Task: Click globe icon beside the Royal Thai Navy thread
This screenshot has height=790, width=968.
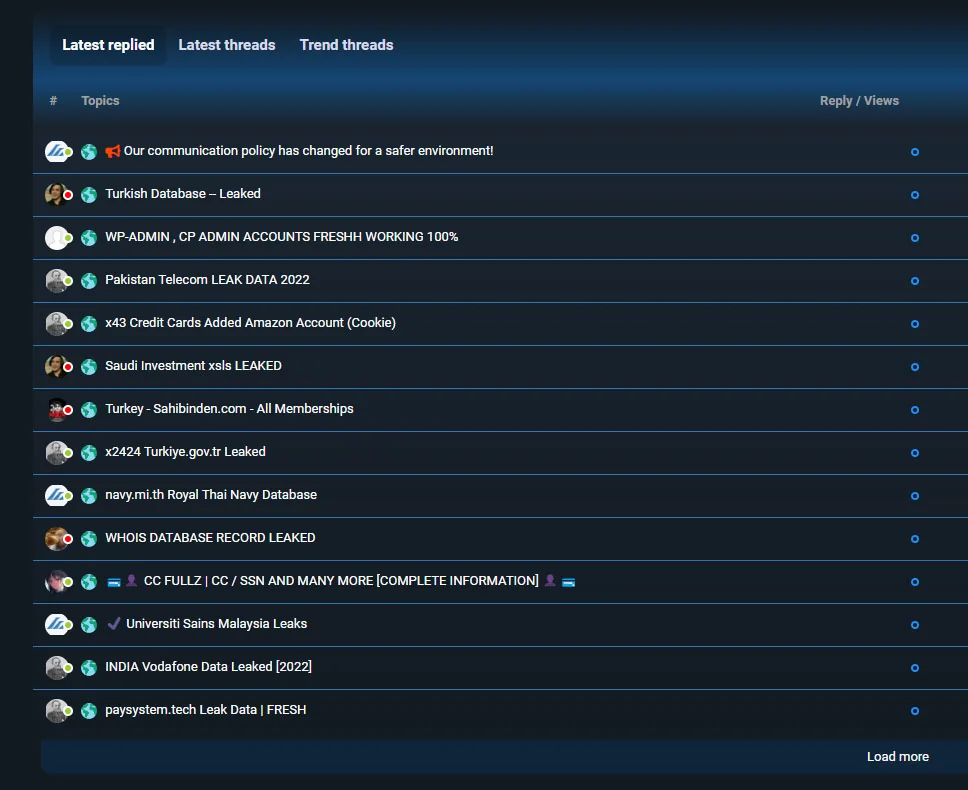Action: click(x=89, y=496)
